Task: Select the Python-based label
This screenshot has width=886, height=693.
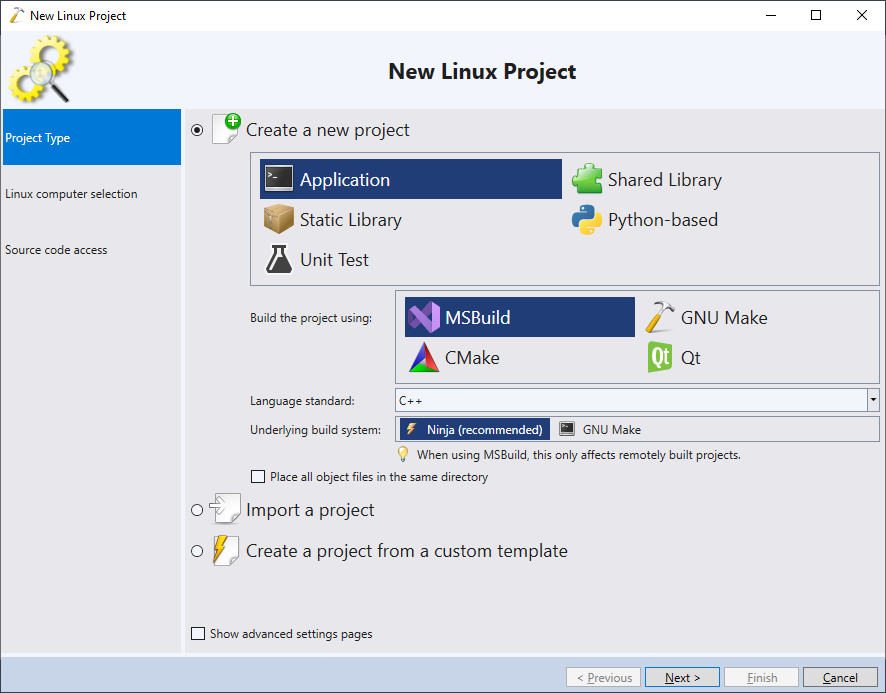Action: 663,220
